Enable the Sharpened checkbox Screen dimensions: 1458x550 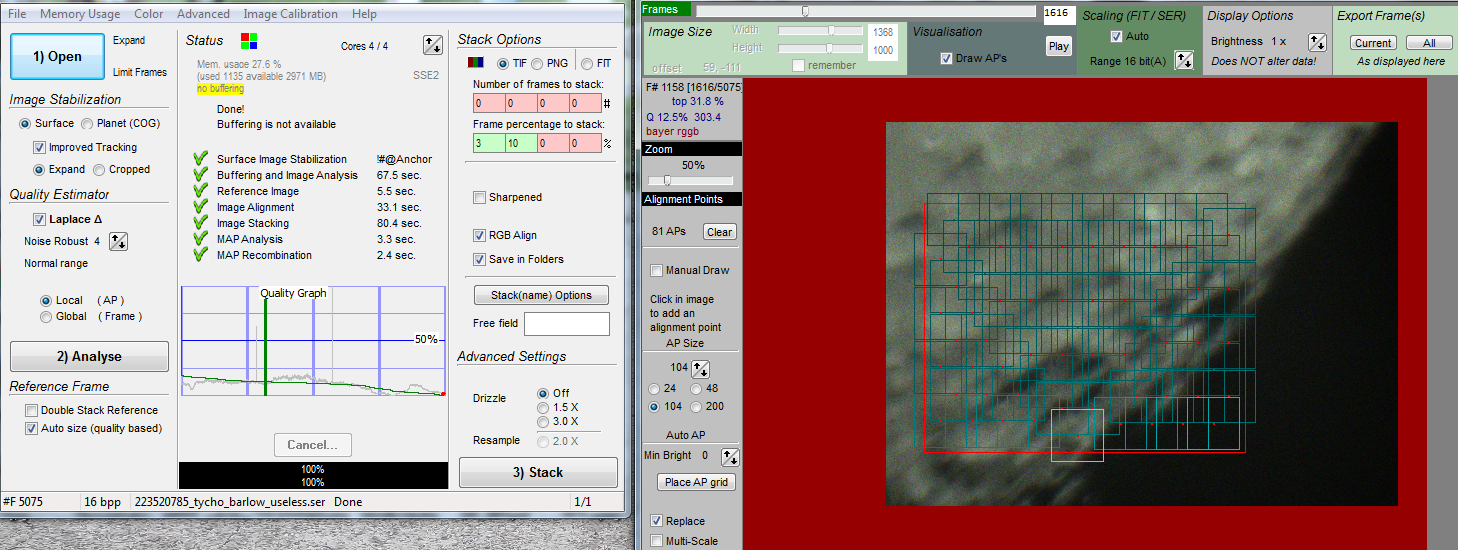coord(508,198)
